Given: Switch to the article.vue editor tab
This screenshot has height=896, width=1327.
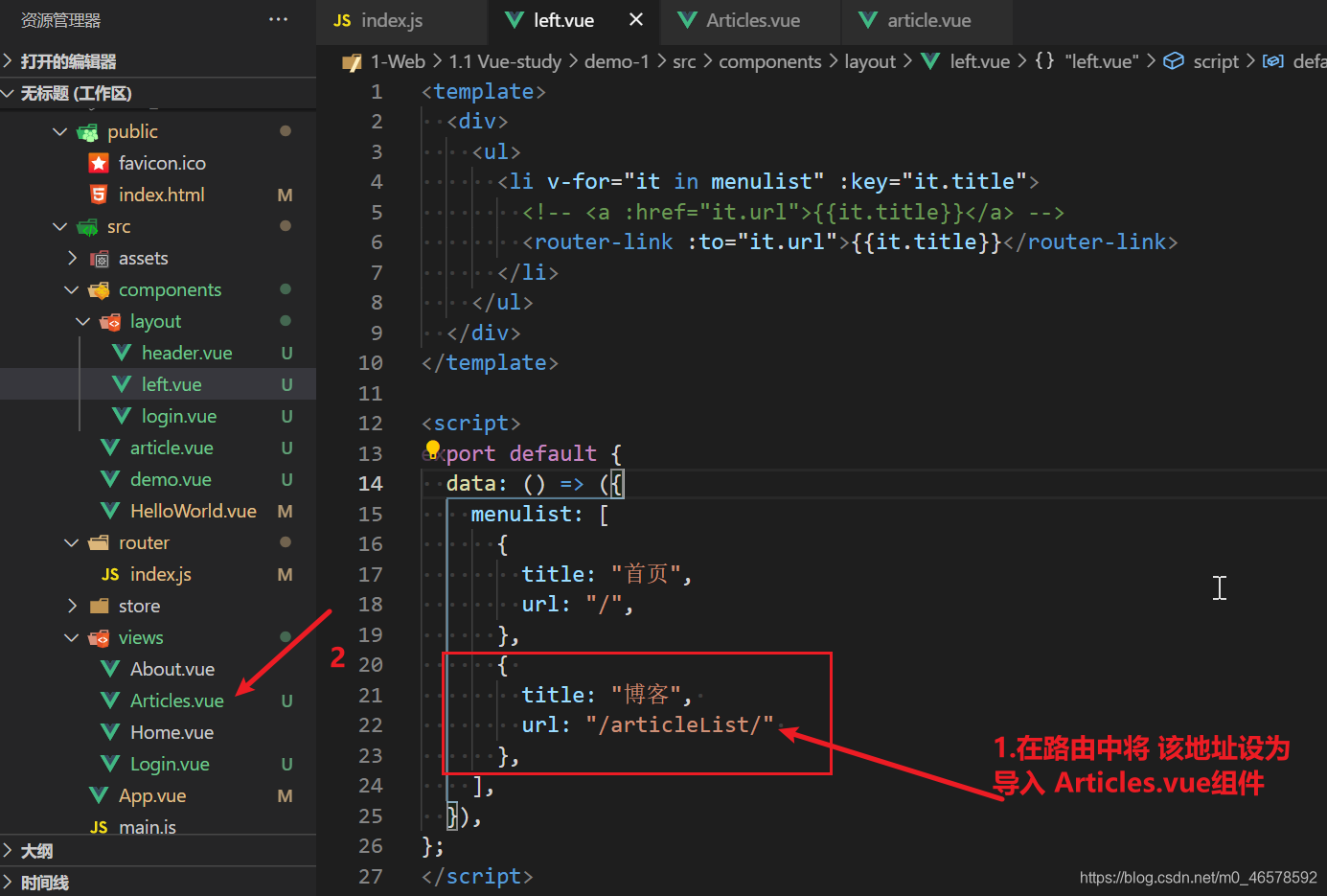Looking at the screenshot, I should tap(928, 20).
